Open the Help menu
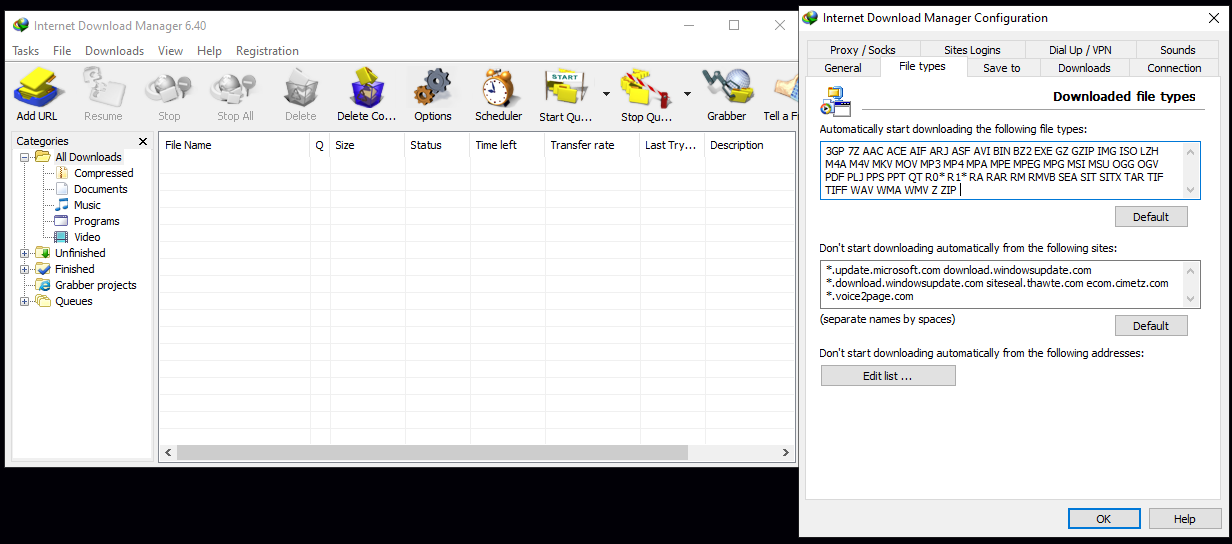Image resolution: width=1232 pixels, height=544 pixels. 209,51
